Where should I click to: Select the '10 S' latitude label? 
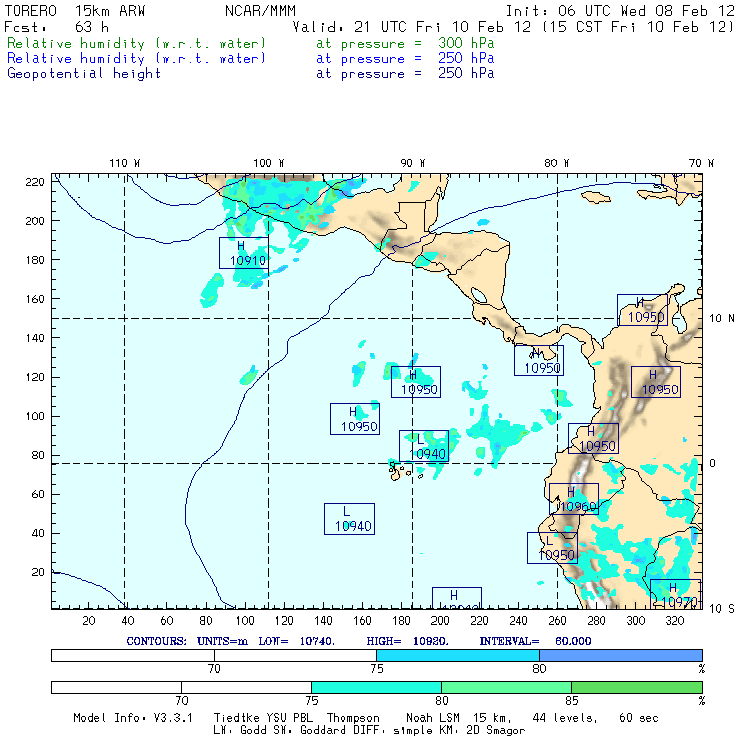pyautogui.click(x=722, y=609)
